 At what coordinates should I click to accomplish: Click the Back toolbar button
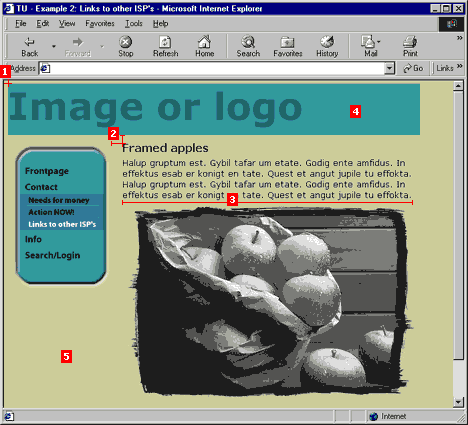(30, 47)
